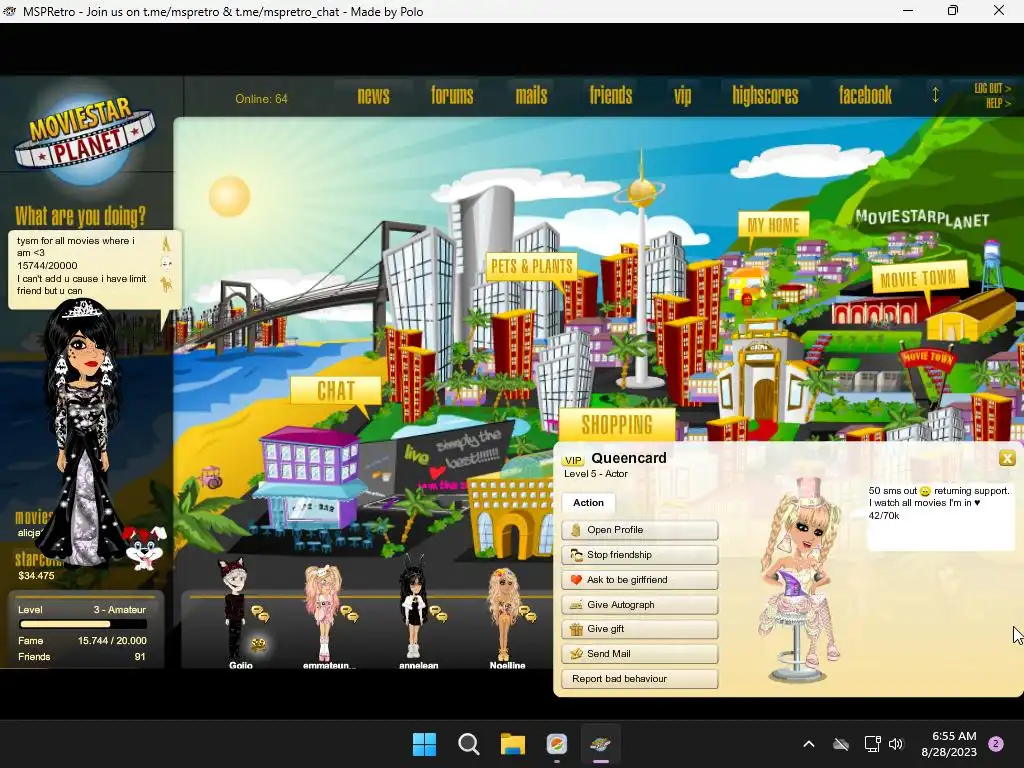Image resolution: width=1024 pixels, height=768 pixels.
Task: Click chat bubbles icon beside emmateun
Action: 349,614
